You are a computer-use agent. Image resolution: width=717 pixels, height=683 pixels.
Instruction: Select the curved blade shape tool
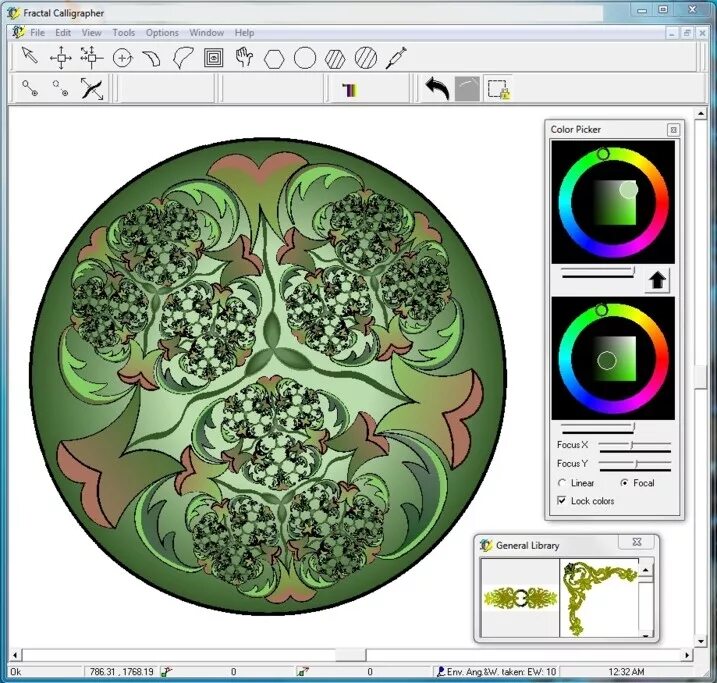[152, 59]
